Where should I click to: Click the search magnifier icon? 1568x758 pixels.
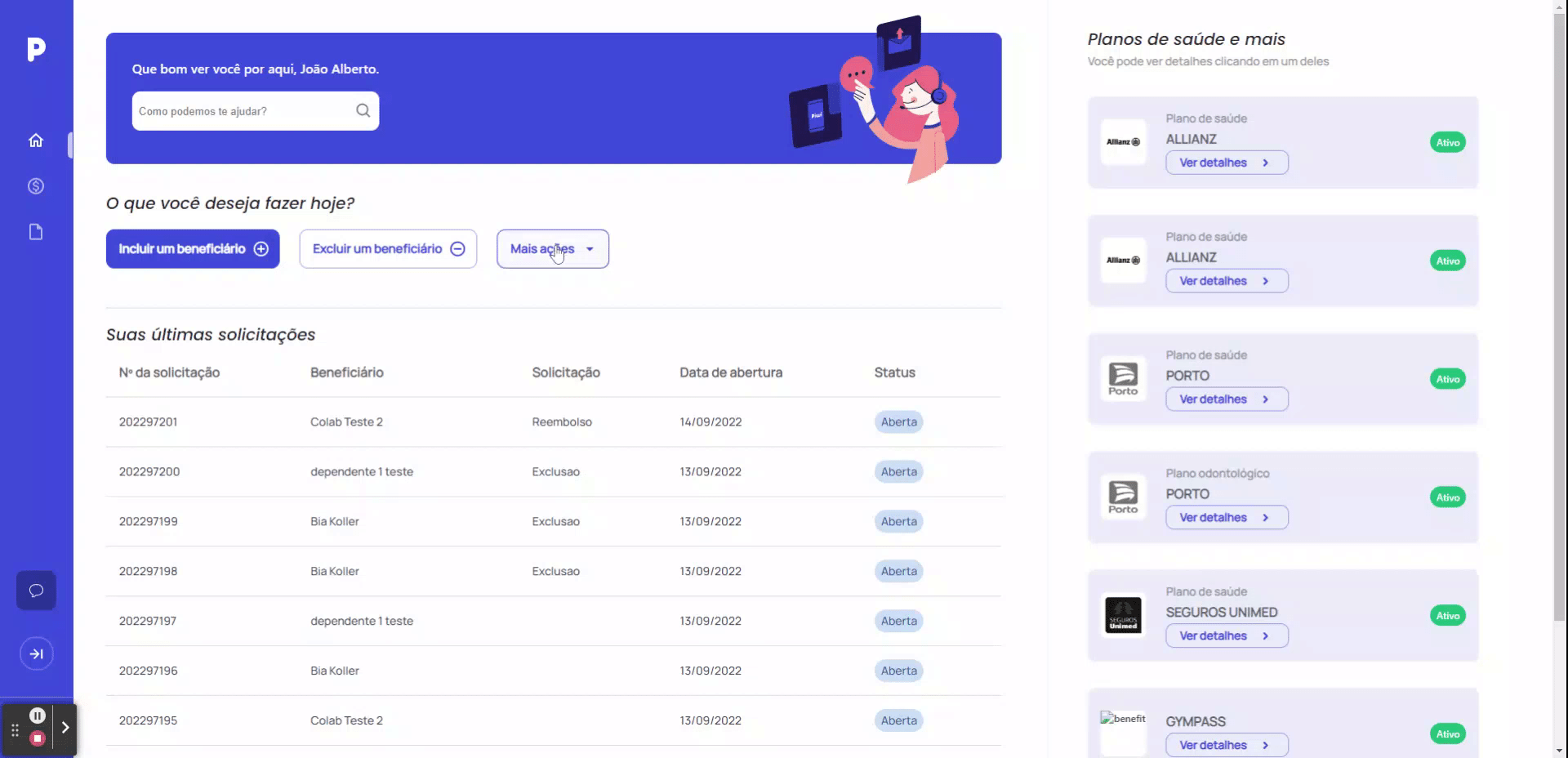363,110
